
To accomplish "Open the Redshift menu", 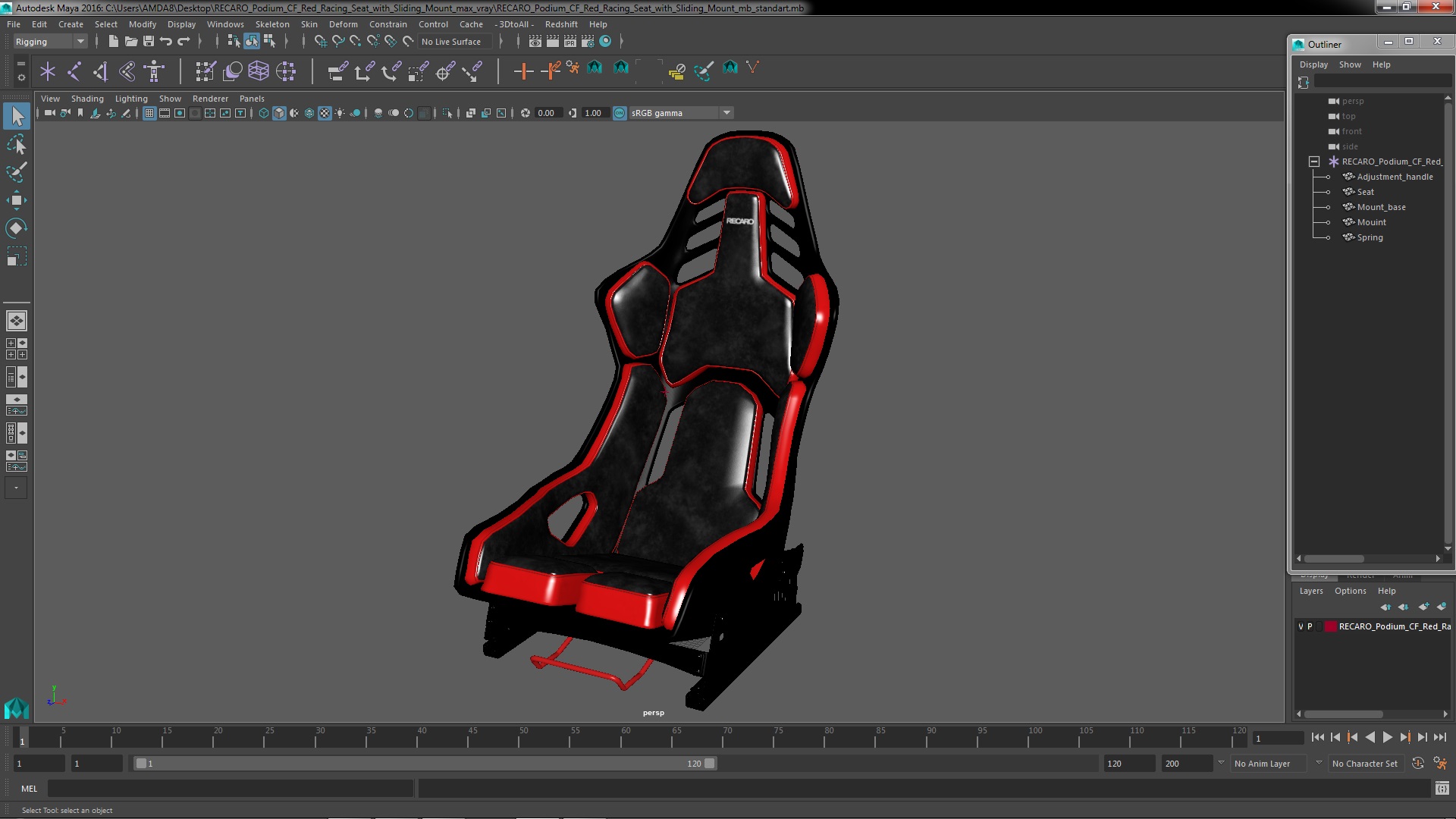I will coord(561,24).
